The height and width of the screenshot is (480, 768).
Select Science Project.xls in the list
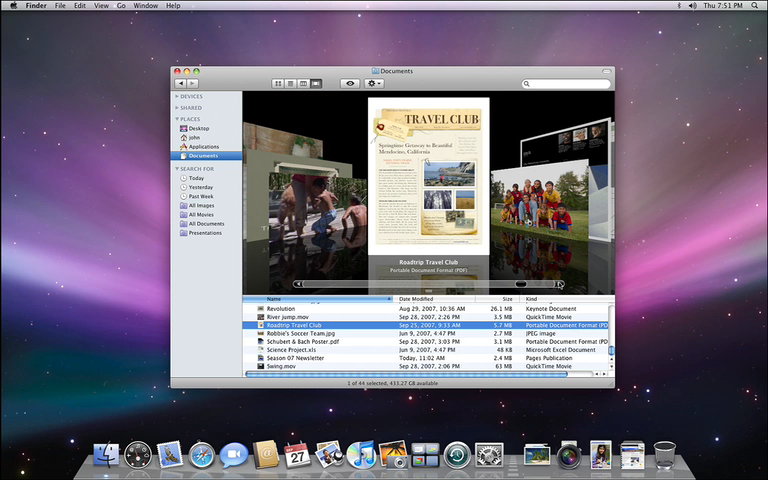(x=425, y=350)
